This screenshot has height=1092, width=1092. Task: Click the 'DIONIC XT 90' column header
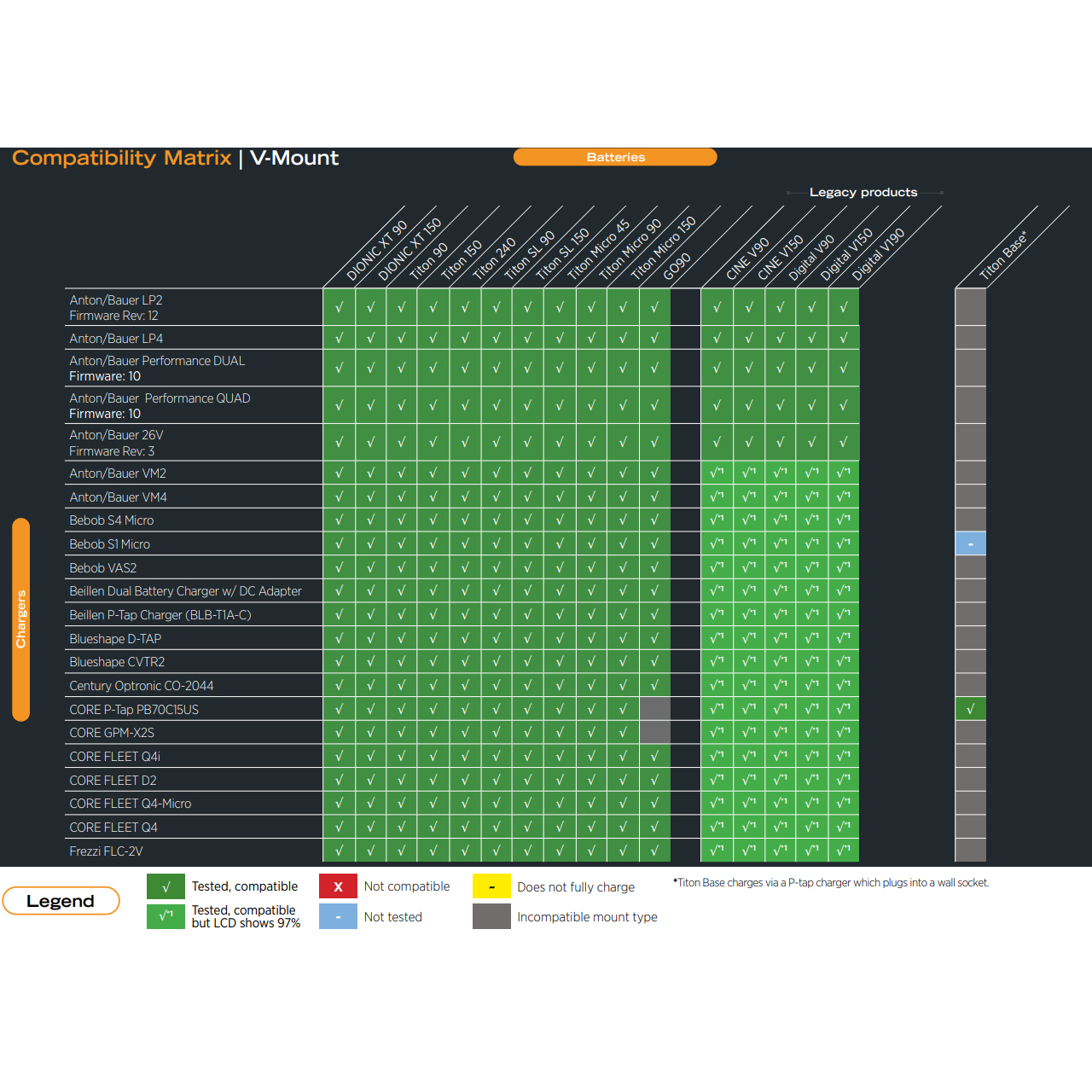pyautogui.click(x=376, y=251)
